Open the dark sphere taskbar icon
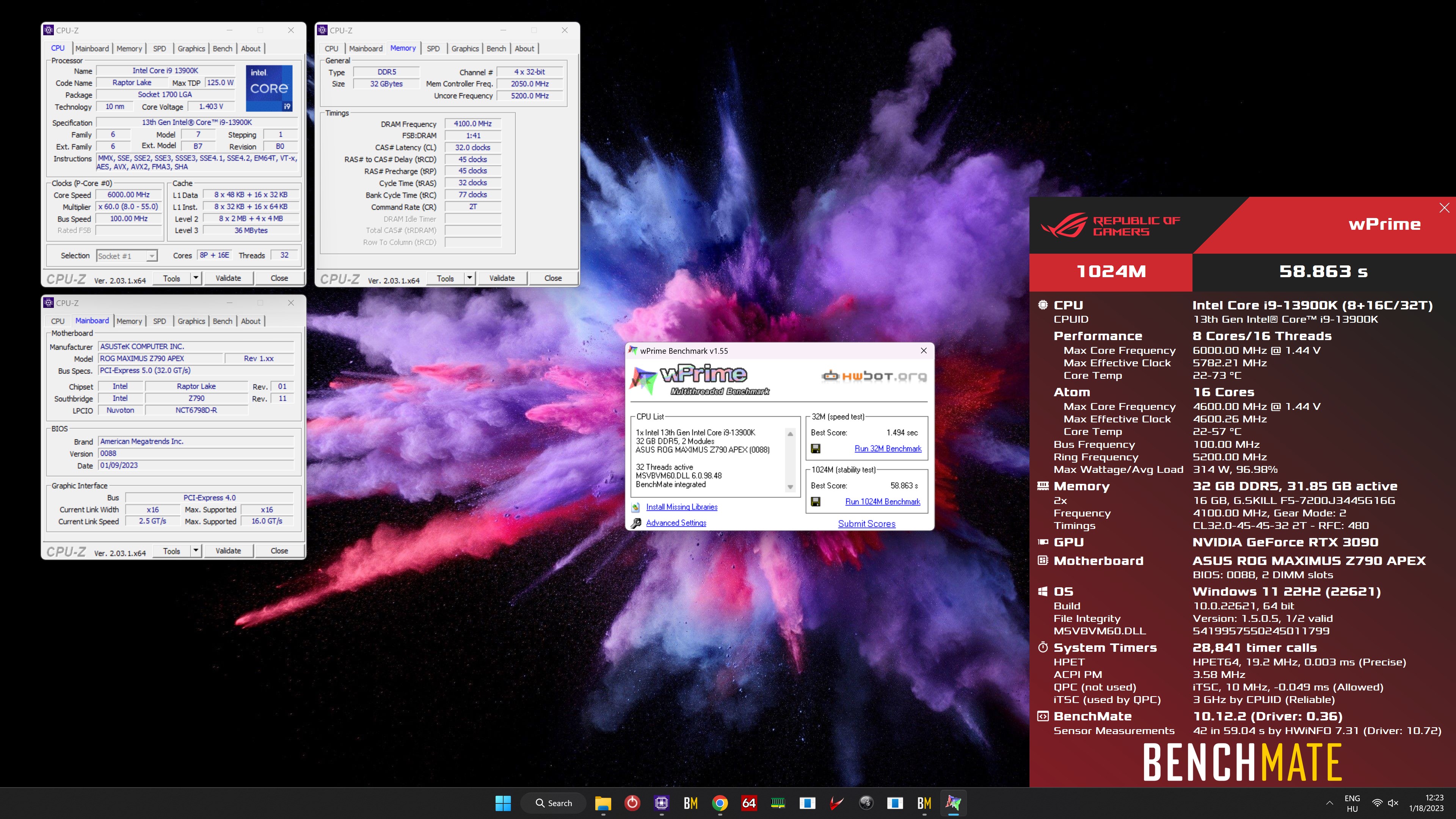Image resolution: width=1456 pixels, height=819 pixels. click(866, 803)
